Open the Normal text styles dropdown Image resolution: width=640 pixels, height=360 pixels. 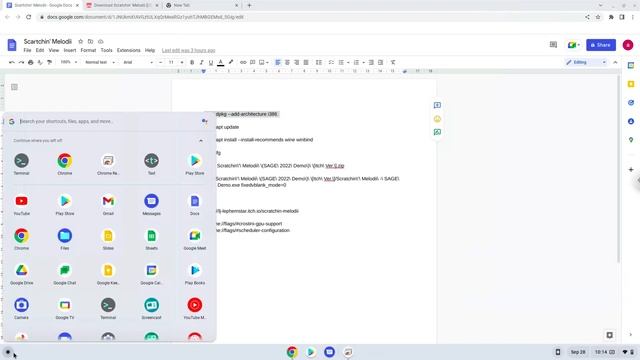(100, 62)
